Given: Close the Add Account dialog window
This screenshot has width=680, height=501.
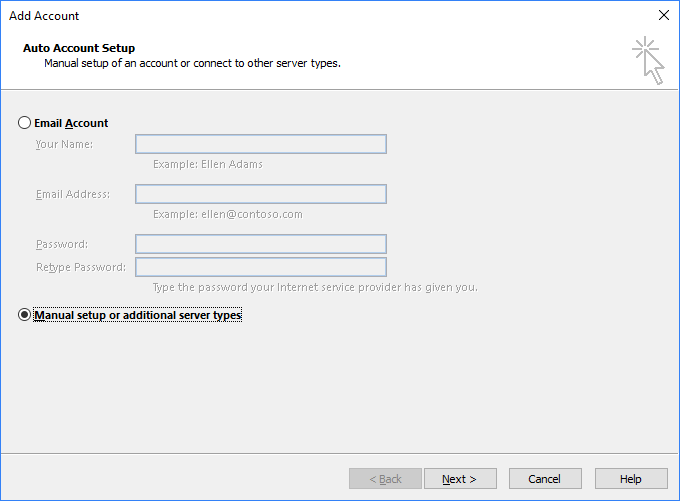Looking at the screenshot, I should 663,15.
